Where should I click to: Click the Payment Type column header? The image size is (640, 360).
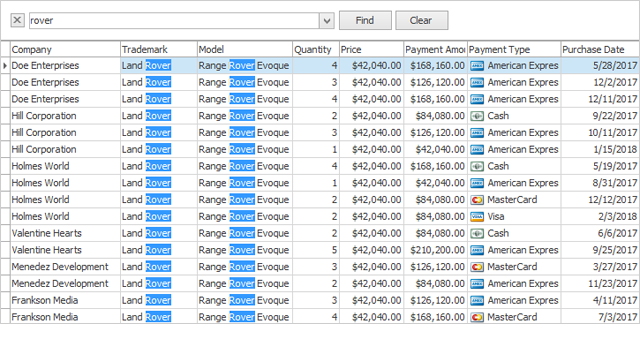pyautogui.click(x=514, y=49)
